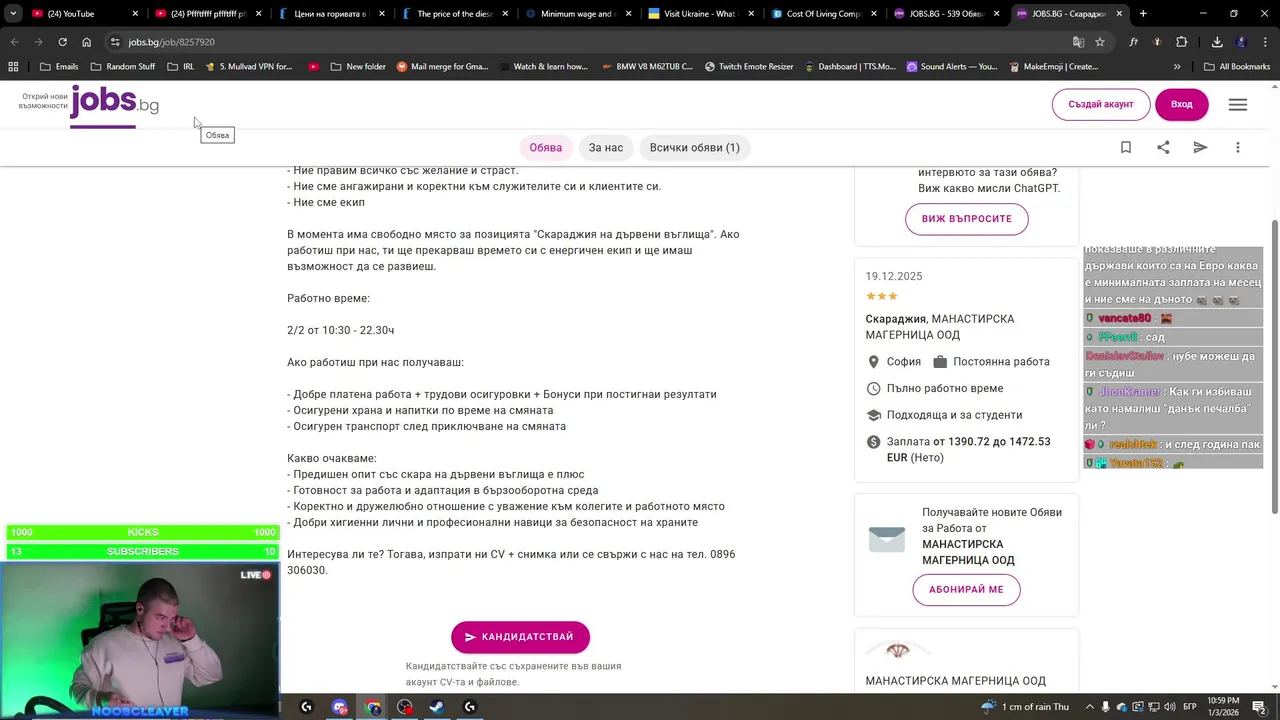Click the microphone icon in system tray
This screenshot has width=1280, height=720.
point(1105,707)
